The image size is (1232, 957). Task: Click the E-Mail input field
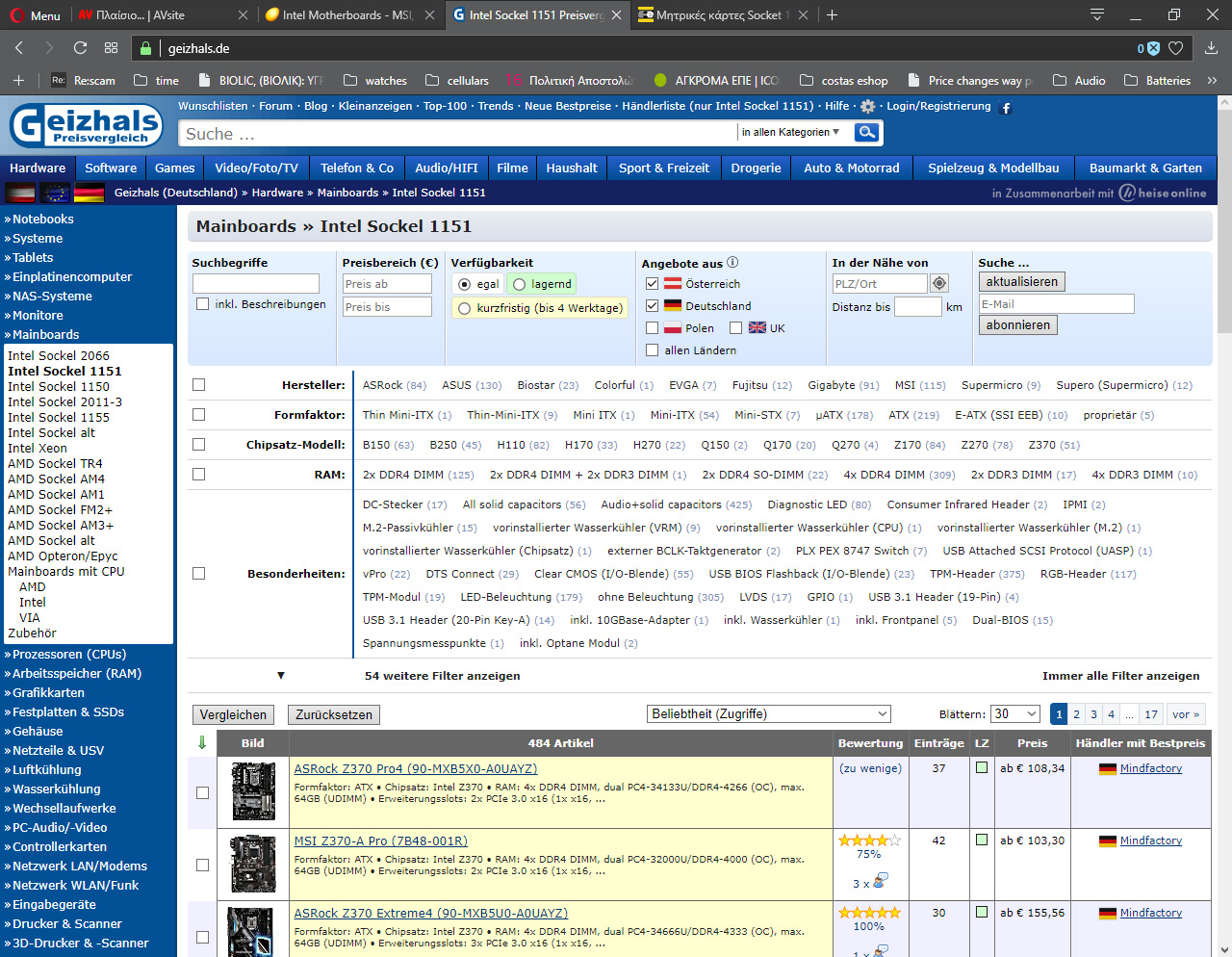tap(1056, 304)
